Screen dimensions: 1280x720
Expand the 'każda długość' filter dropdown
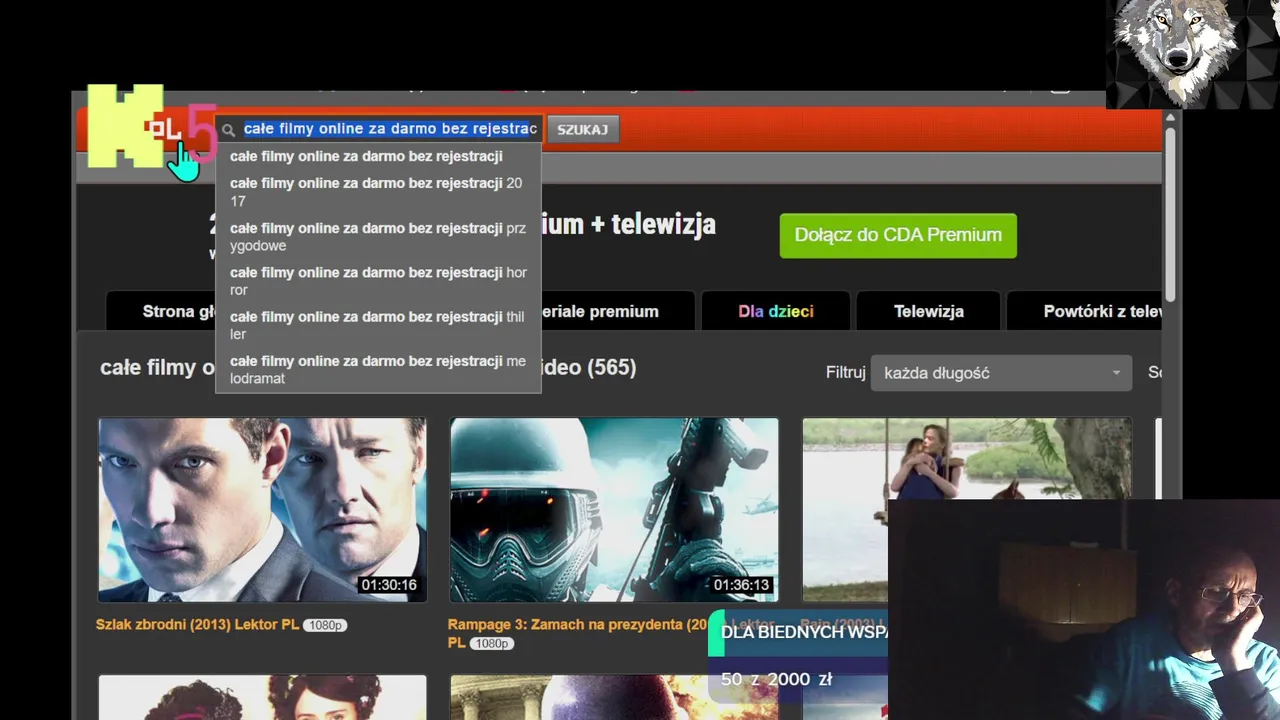coord(1001,373)
